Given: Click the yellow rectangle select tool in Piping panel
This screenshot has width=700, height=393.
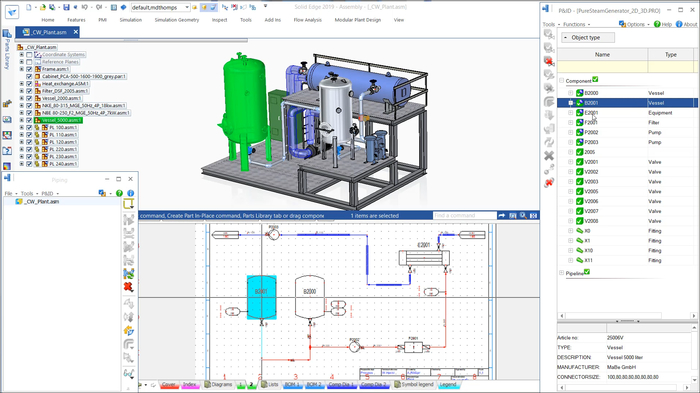Looking at the screenshot, I should point(129,204).
